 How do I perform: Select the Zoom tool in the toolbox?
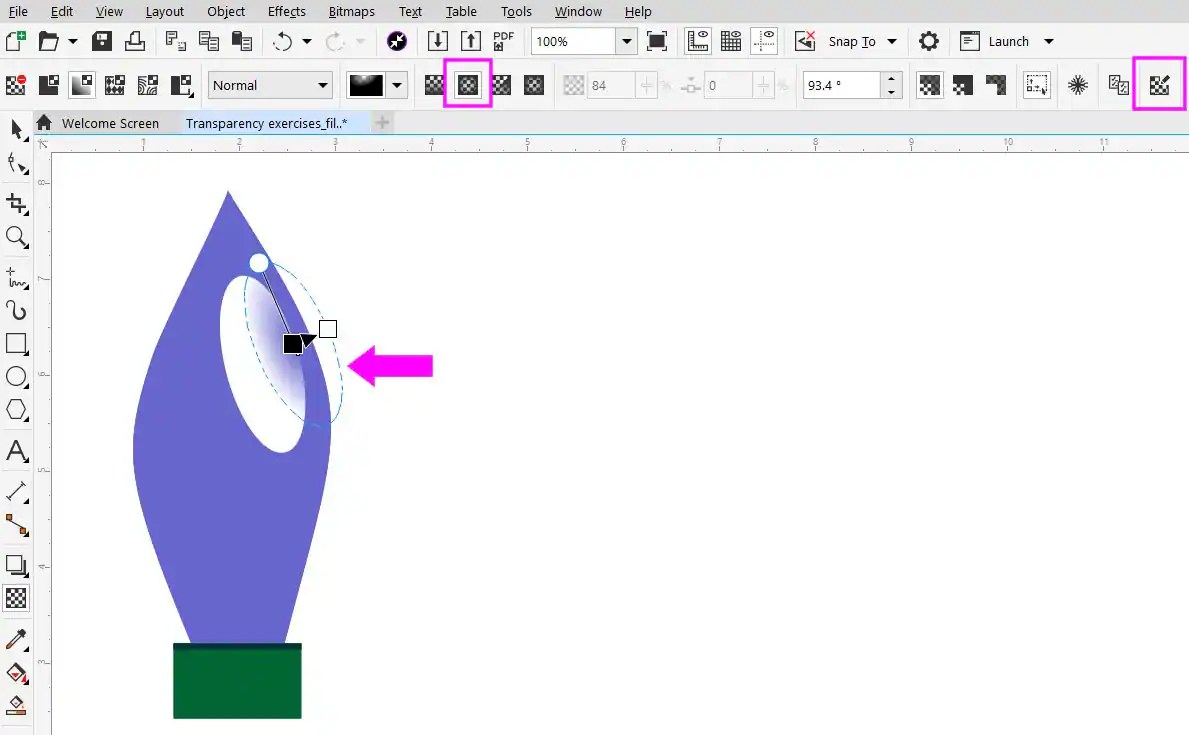[x=16, y=238]
